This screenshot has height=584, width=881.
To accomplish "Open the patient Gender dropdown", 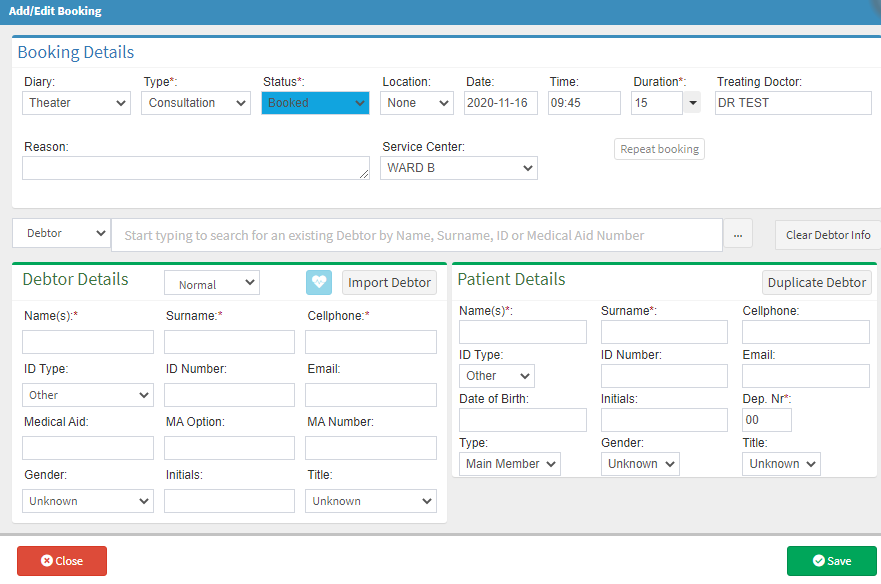I will coord(640,463).
